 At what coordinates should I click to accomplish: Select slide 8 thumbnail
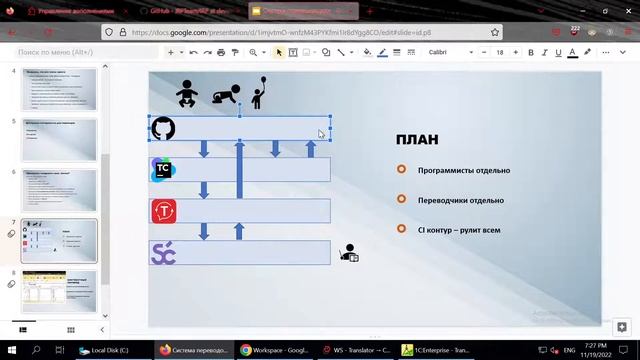pyautogui.click(x=60, y=291)
